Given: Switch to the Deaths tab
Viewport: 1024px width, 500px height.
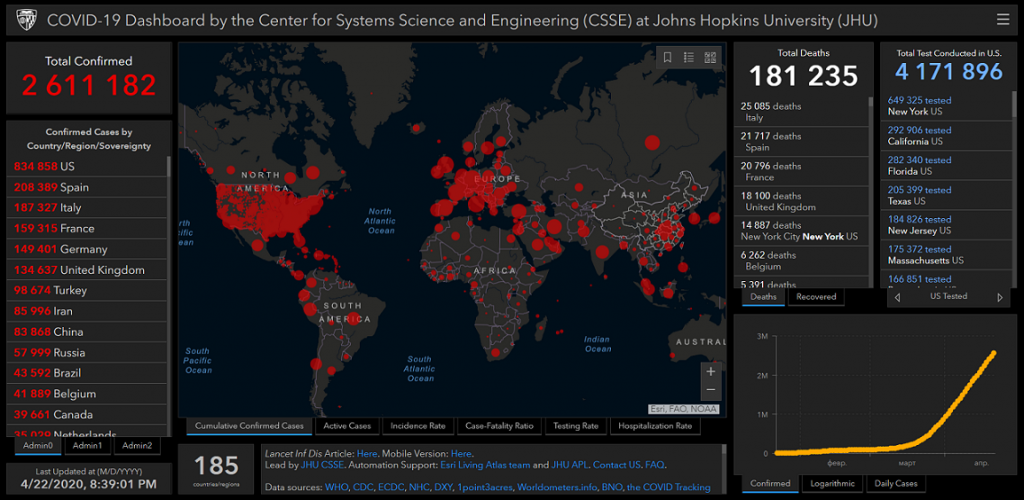Looking at the screenshot, I should coord(763,297).
